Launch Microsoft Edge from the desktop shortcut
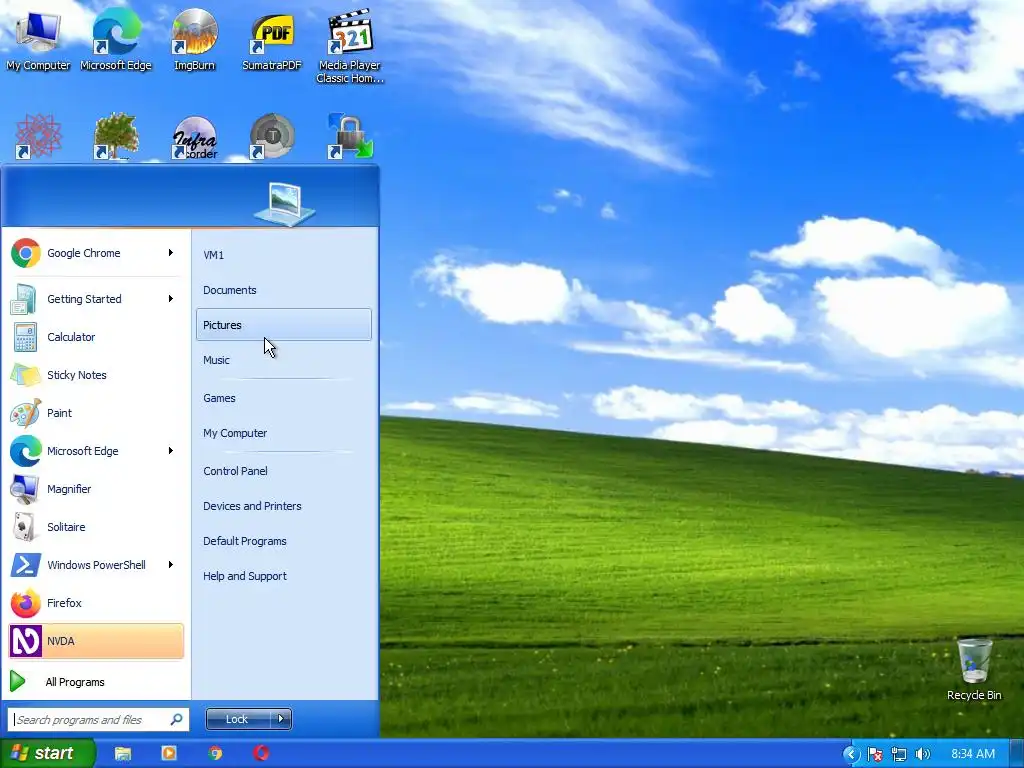This screenshot has width=1024, height=768. tap(116, 40)
